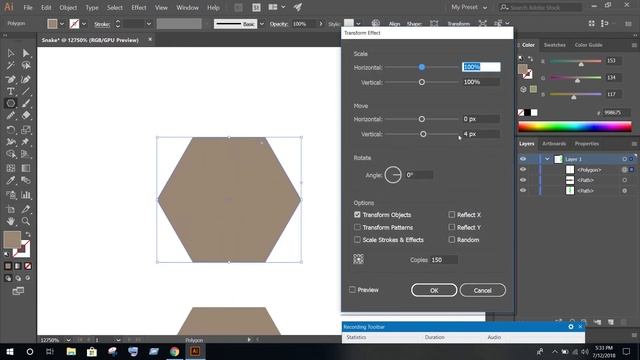Select the Hand tool

coord(11,221)
